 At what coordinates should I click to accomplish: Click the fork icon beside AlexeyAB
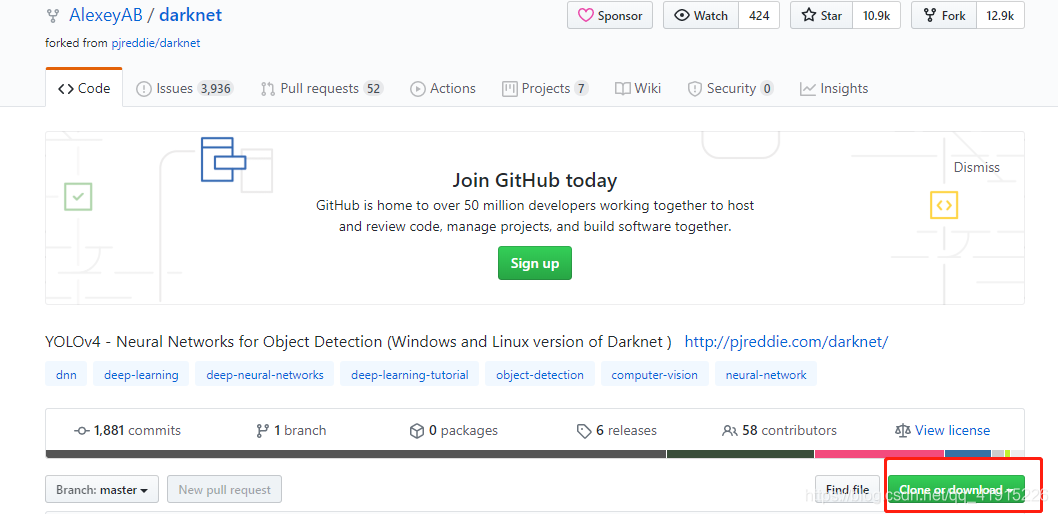point(53,16)
